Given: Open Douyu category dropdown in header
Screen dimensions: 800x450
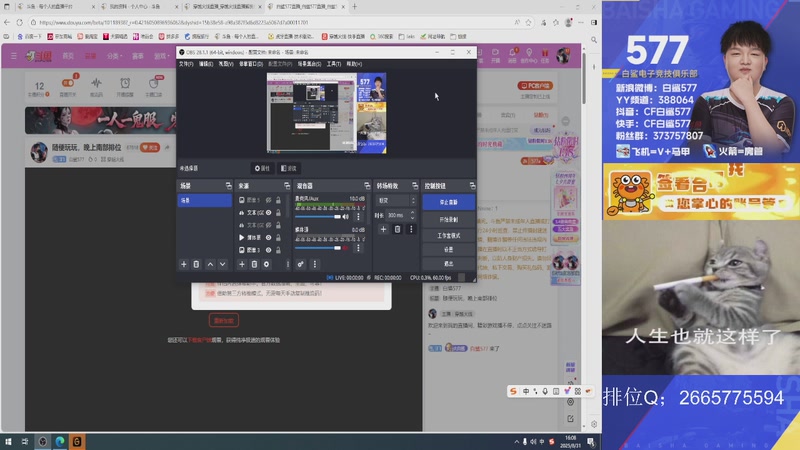Looking at the screenshot, I should (114, 56).
